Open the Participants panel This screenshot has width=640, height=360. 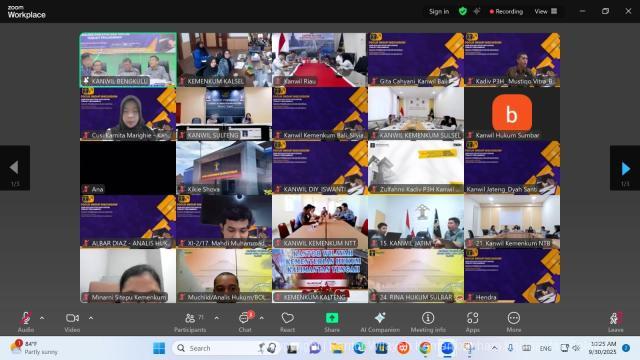coord(190,322)
